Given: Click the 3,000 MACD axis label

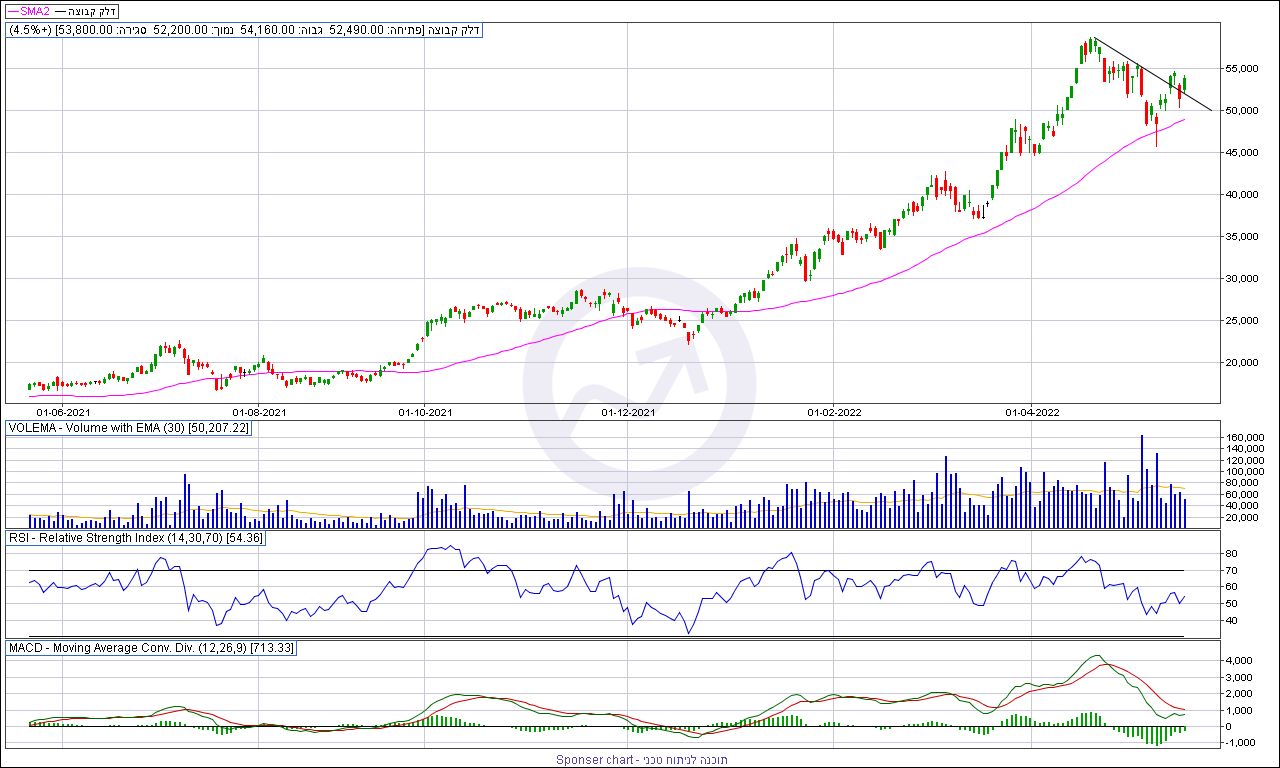Looking at the screenshot, I should coord(1240,677).
